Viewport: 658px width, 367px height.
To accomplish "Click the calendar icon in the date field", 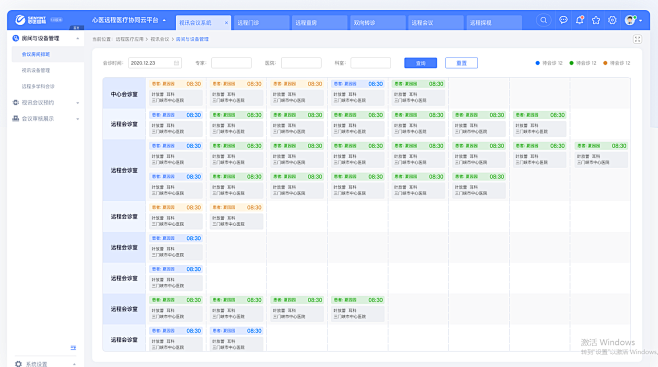I will click(177, 63).
